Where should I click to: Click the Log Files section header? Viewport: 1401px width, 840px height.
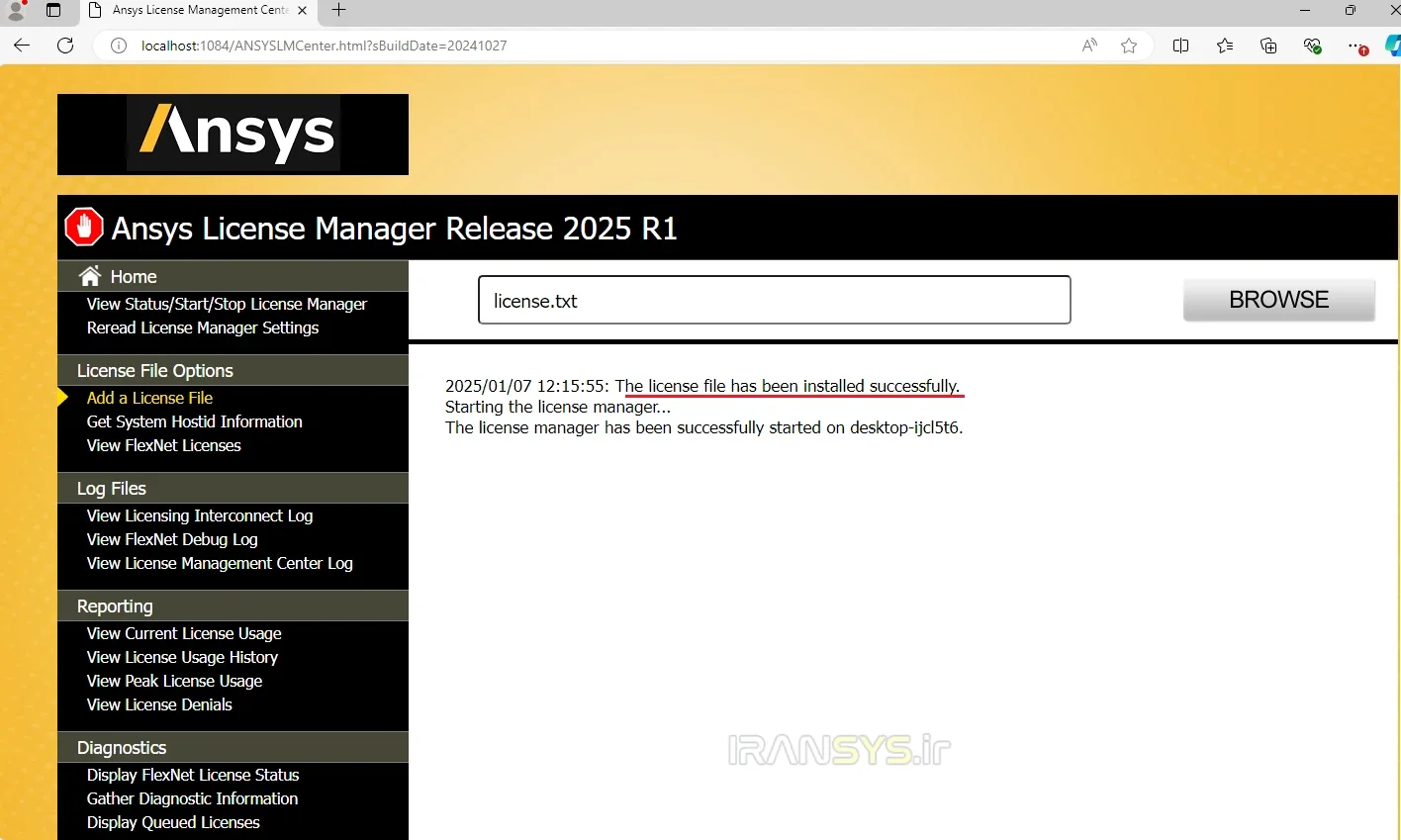[x=233, y=488]
